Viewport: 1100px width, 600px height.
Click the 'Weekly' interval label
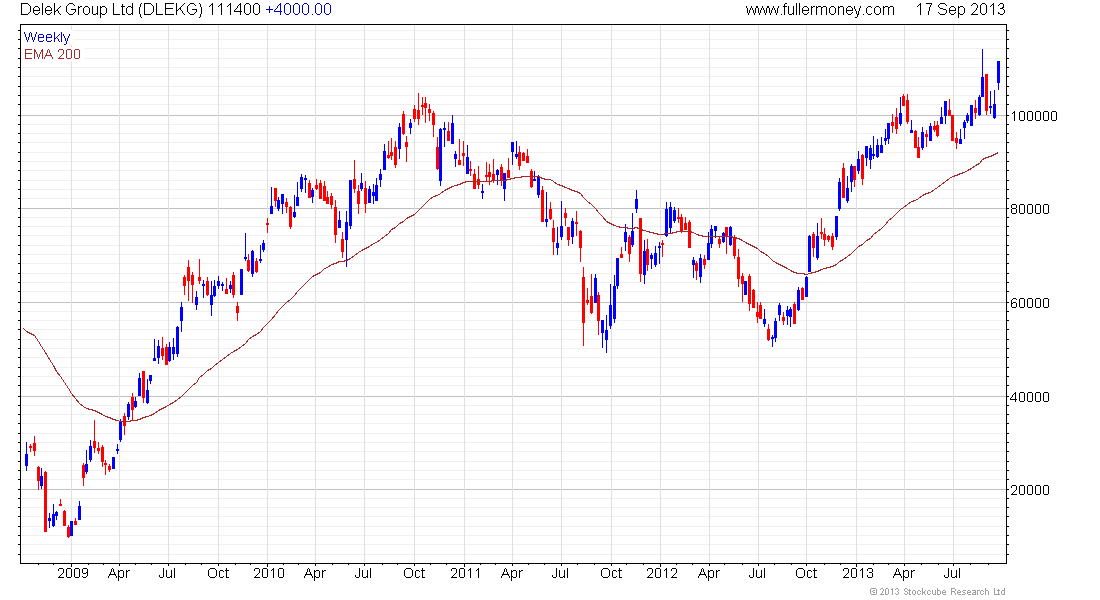(47, 37)
